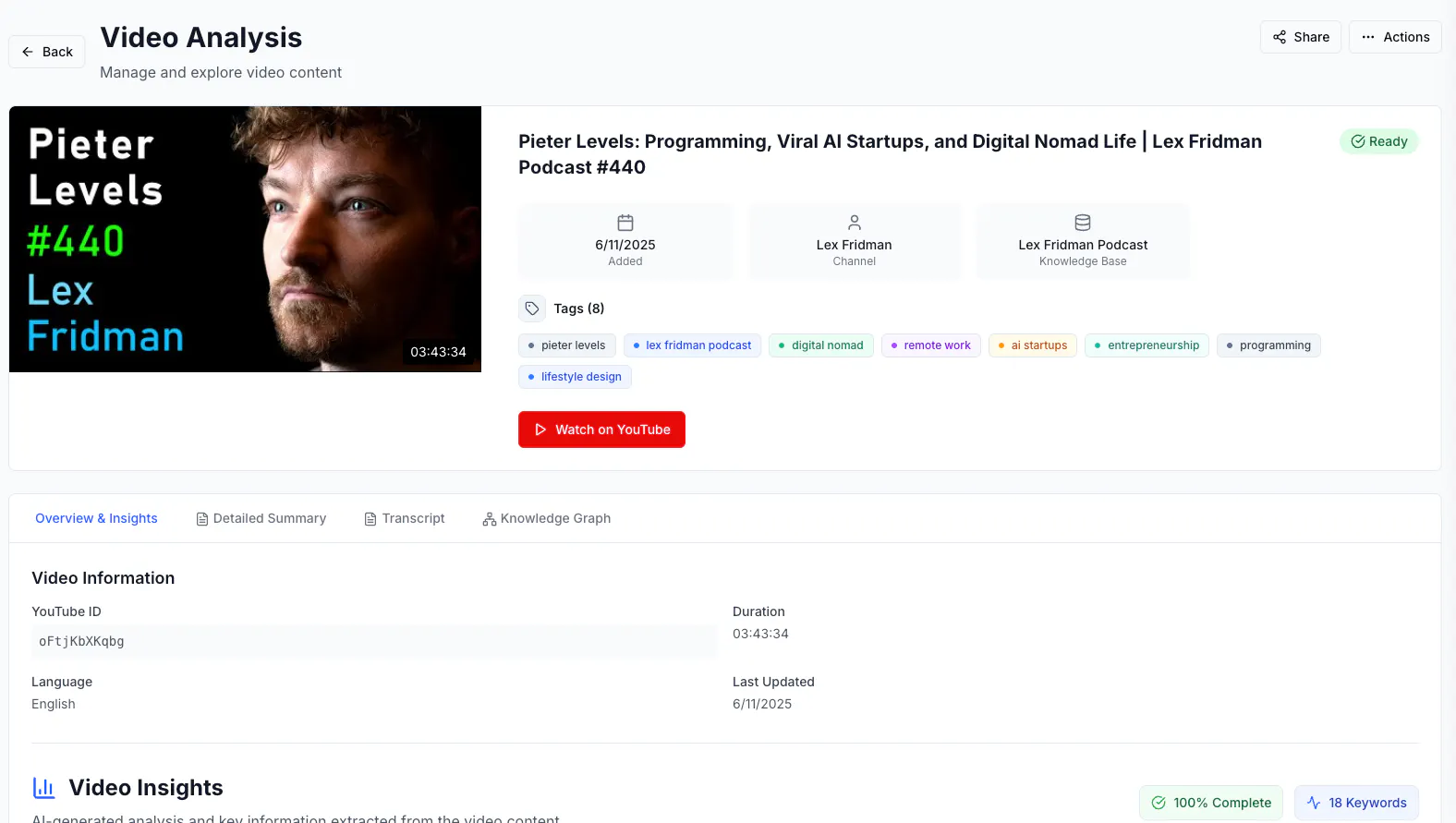Choose the 'ai startups' tag
This screenshot has height=823, width=1456.
click(x=1033, y=345)
